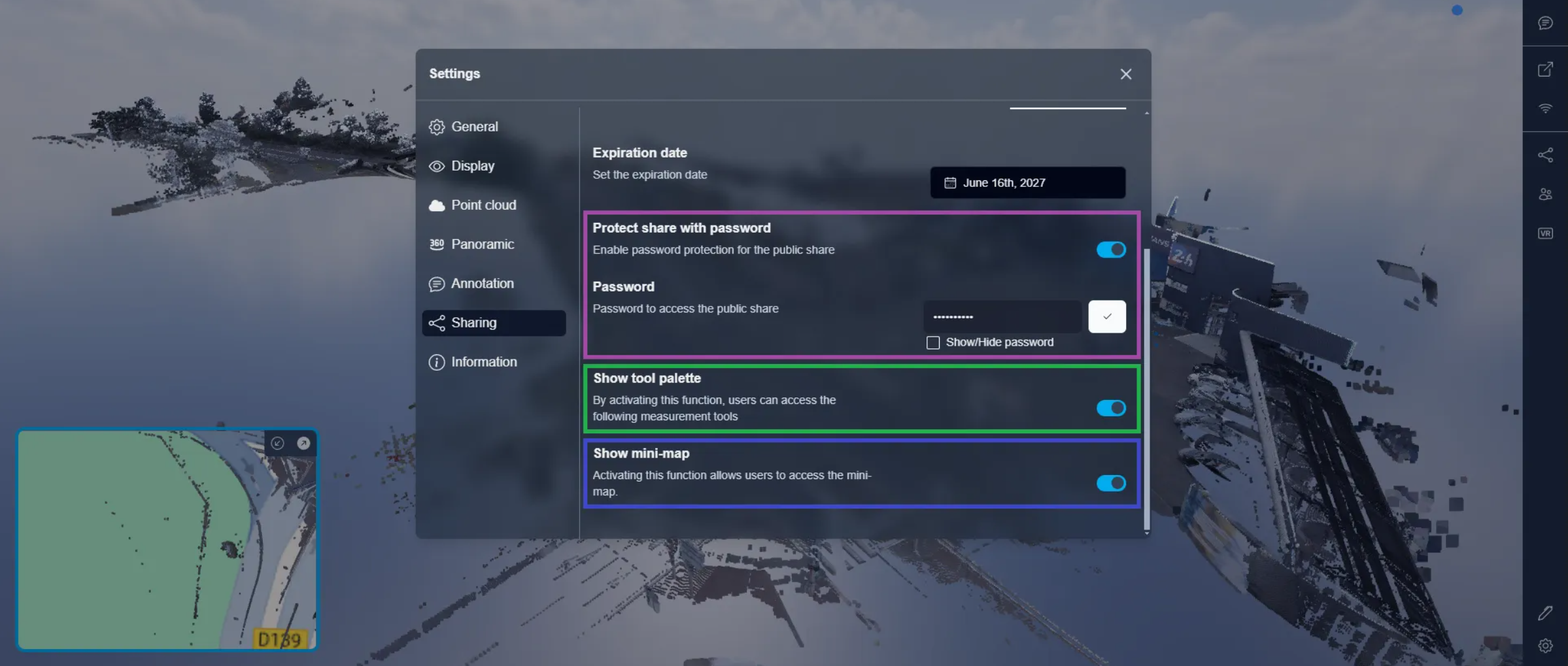Click the wireless signal icon in sidebar
The image size is (1568, 666).
point(1545,108)
